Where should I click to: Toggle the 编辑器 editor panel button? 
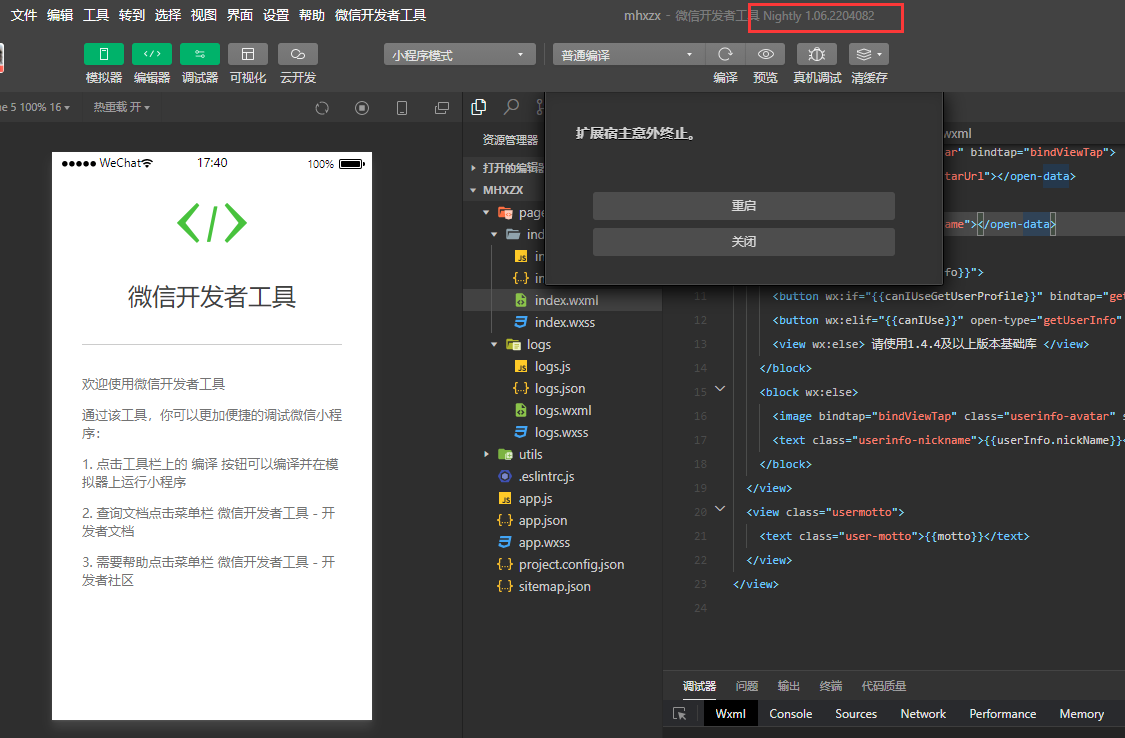[x=152, y=55]
